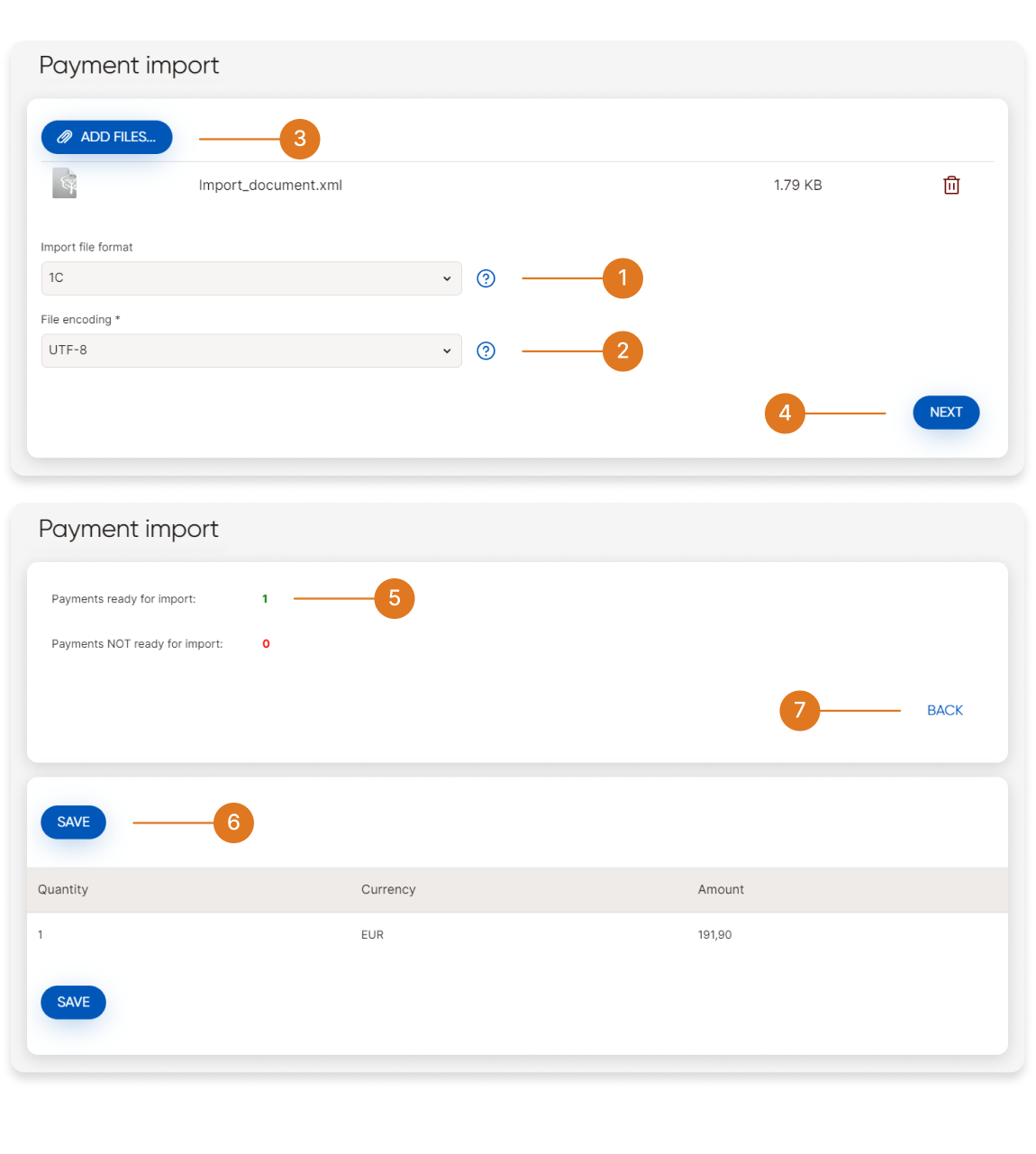Select the Import_document.xml file name
The image size is (1036, 1154).
pos(270,186)
